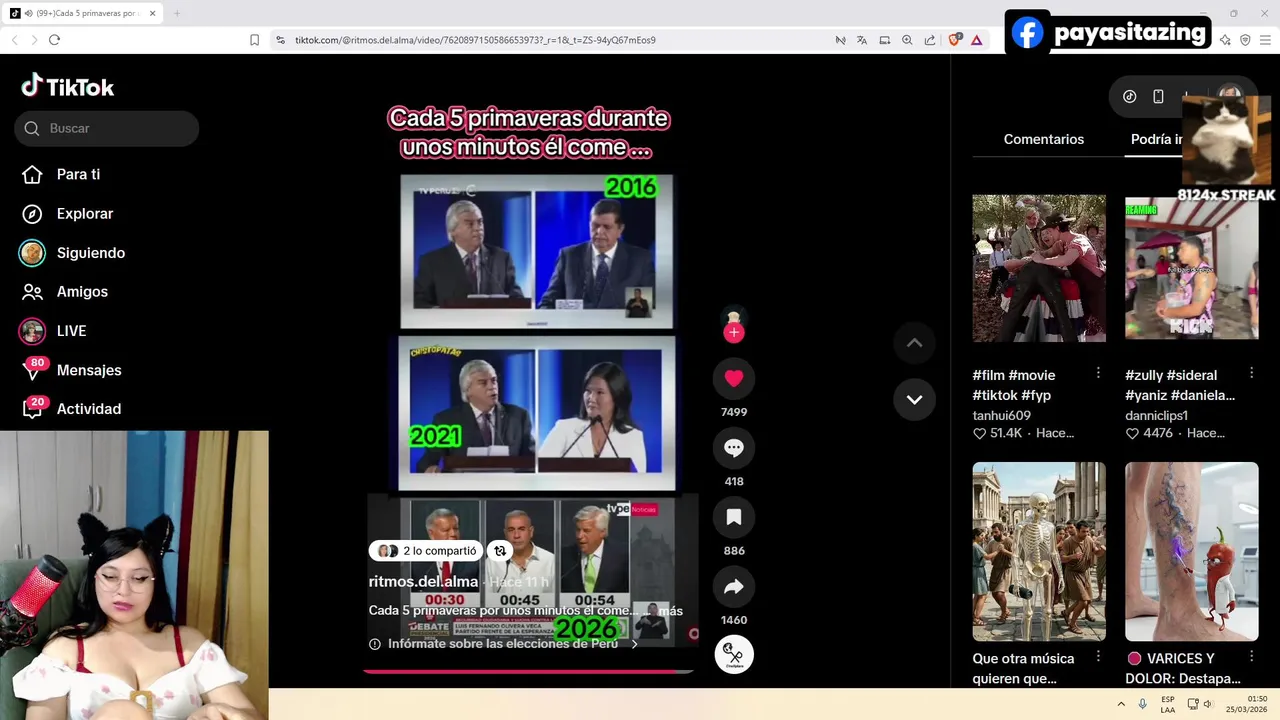Open more options for 'Que otra música' video
The width and height of the screenshot is (1280, 720).
1098,657
